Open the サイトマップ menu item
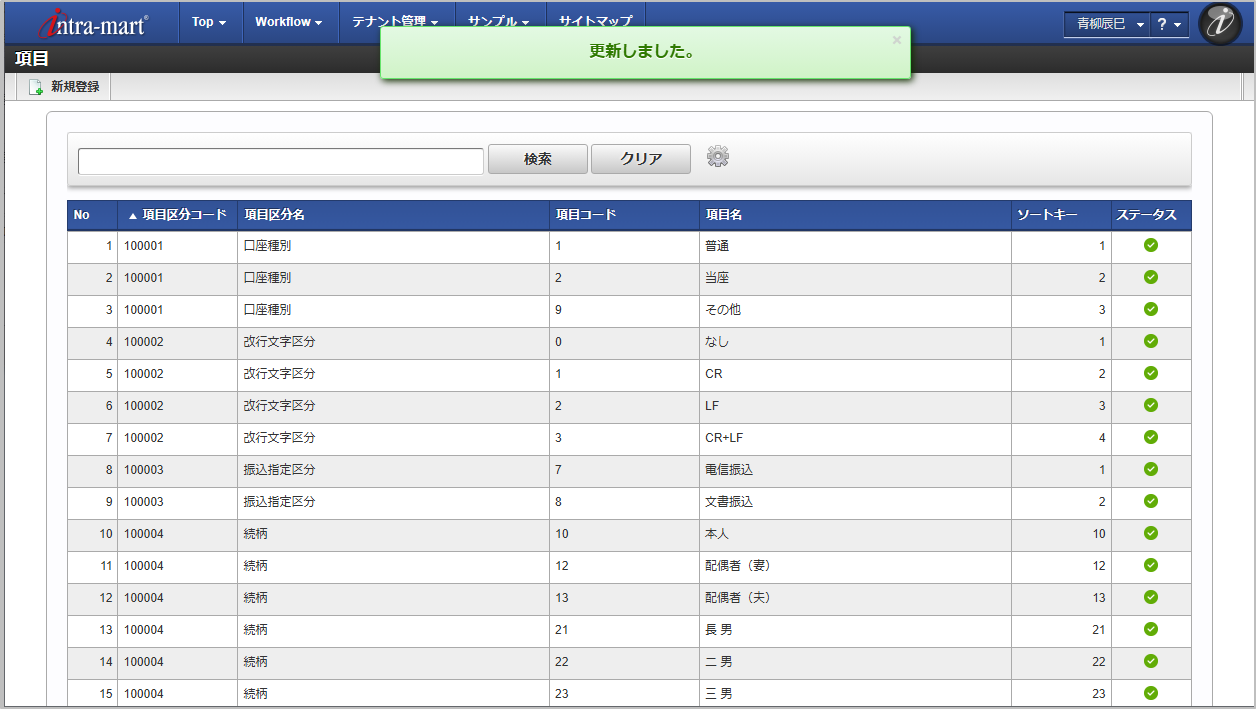 (596, 22)
